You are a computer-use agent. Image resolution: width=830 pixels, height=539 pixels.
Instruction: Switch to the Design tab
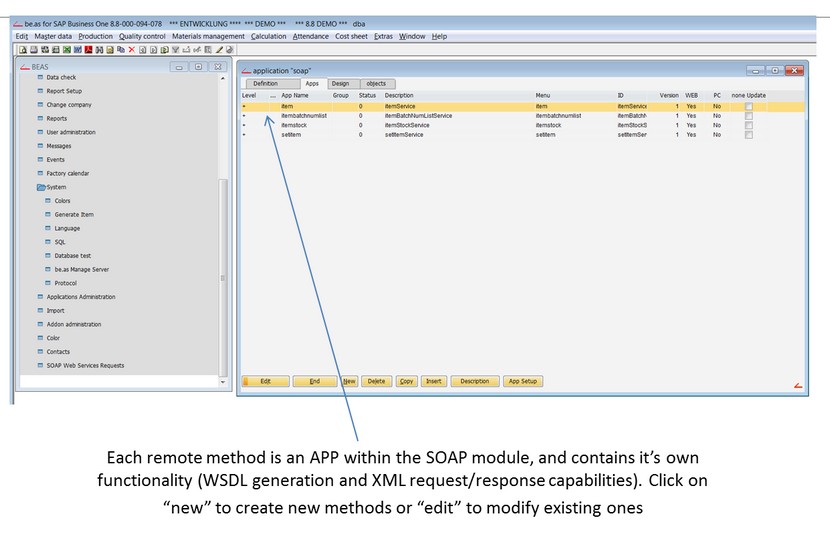340,84
